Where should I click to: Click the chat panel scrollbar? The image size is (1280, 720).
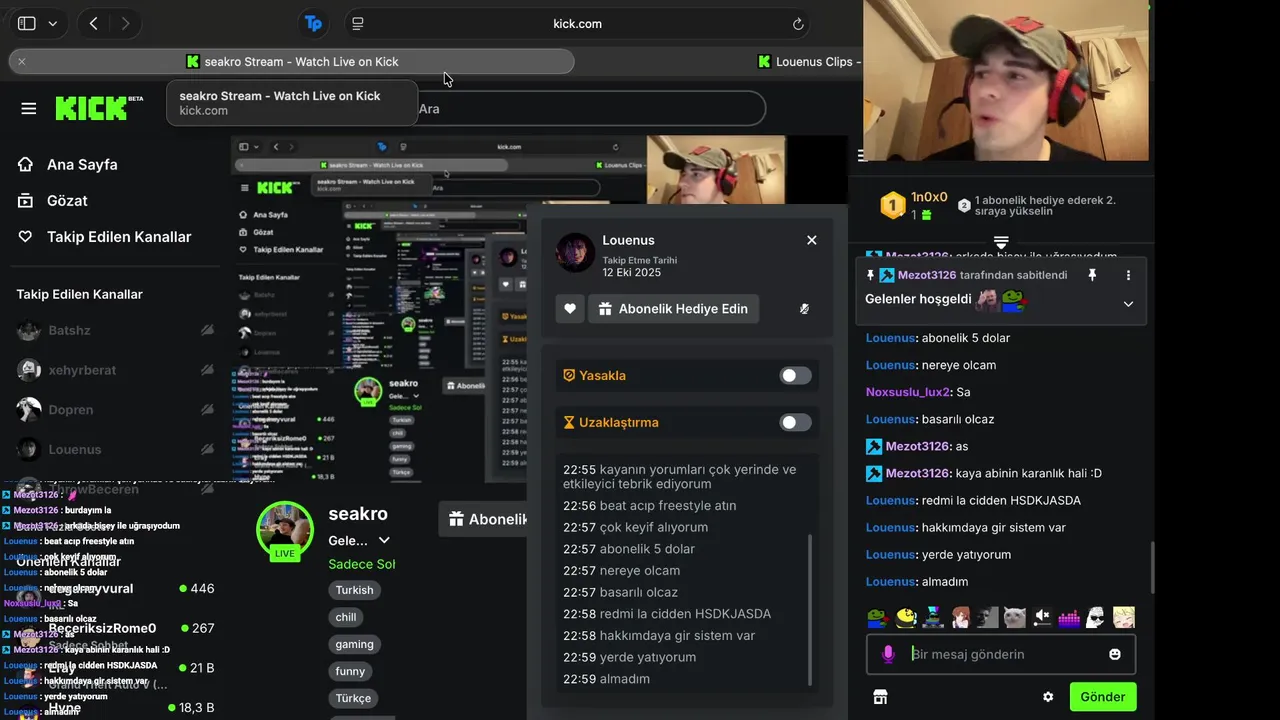[x=1152, y=568]
